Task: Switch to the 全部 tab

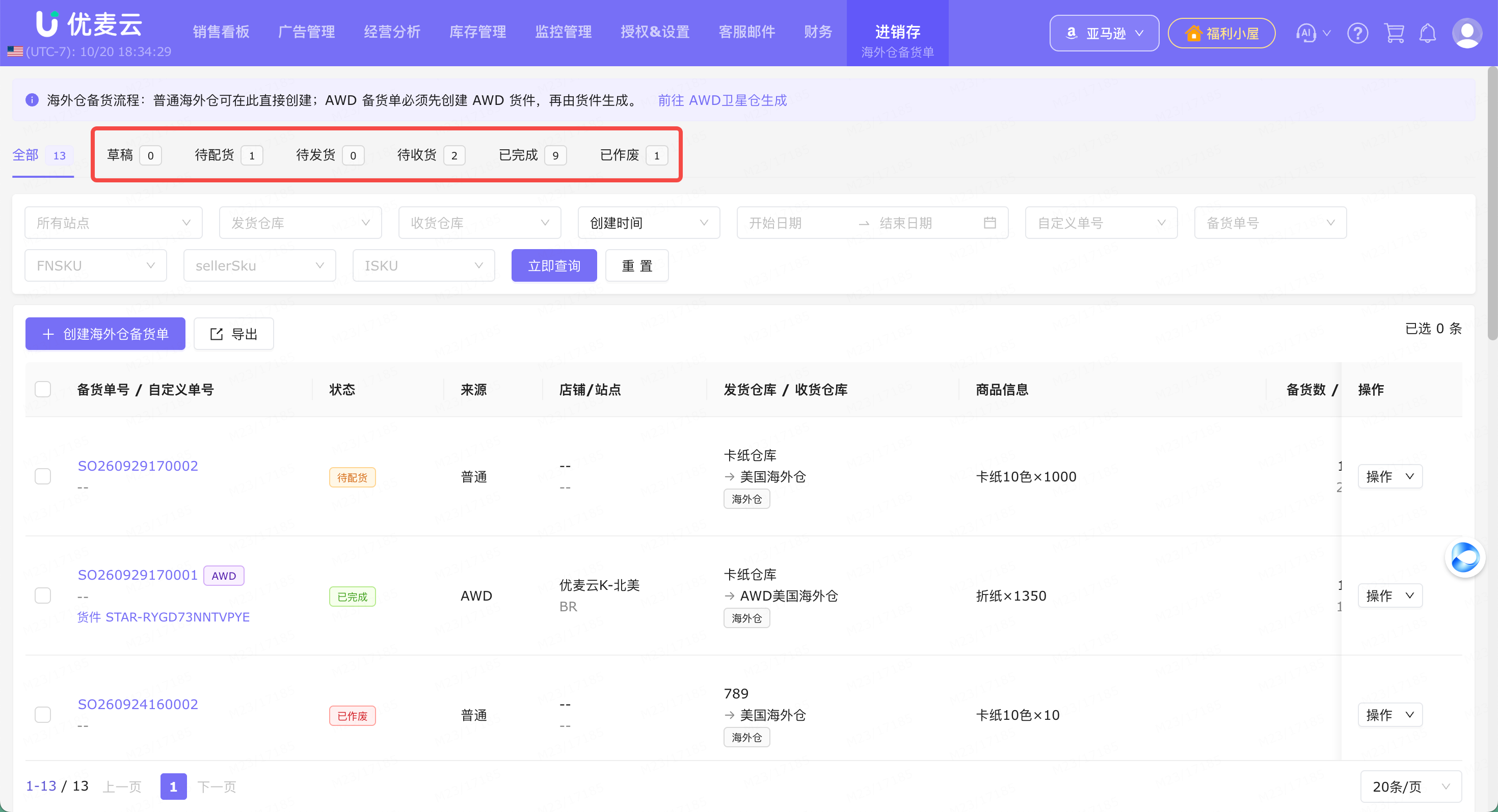Action: click(x=43, y=155)
